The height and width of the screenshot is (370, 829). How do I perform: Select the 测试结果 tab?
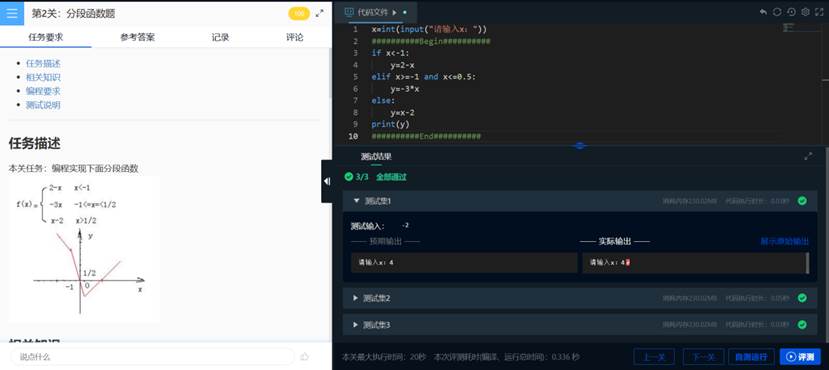click(x=376, y=156)
